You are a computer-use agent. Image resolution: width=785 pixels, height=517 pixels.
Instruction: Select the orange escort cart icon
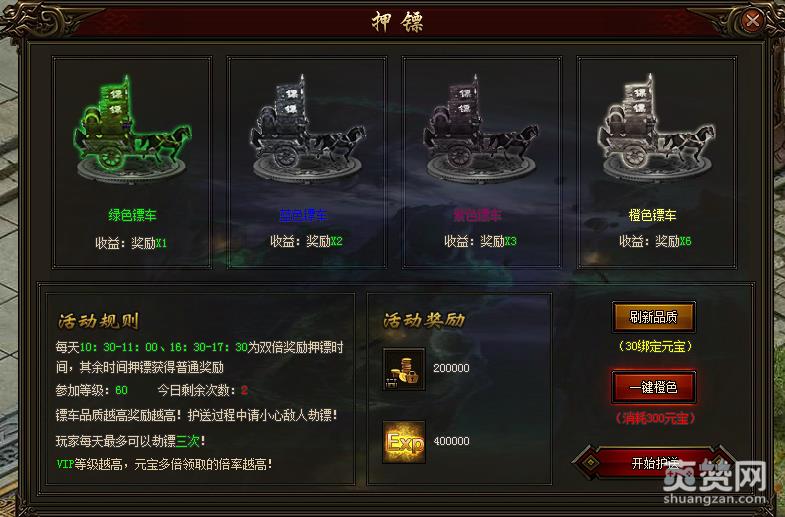coord(656,129)
